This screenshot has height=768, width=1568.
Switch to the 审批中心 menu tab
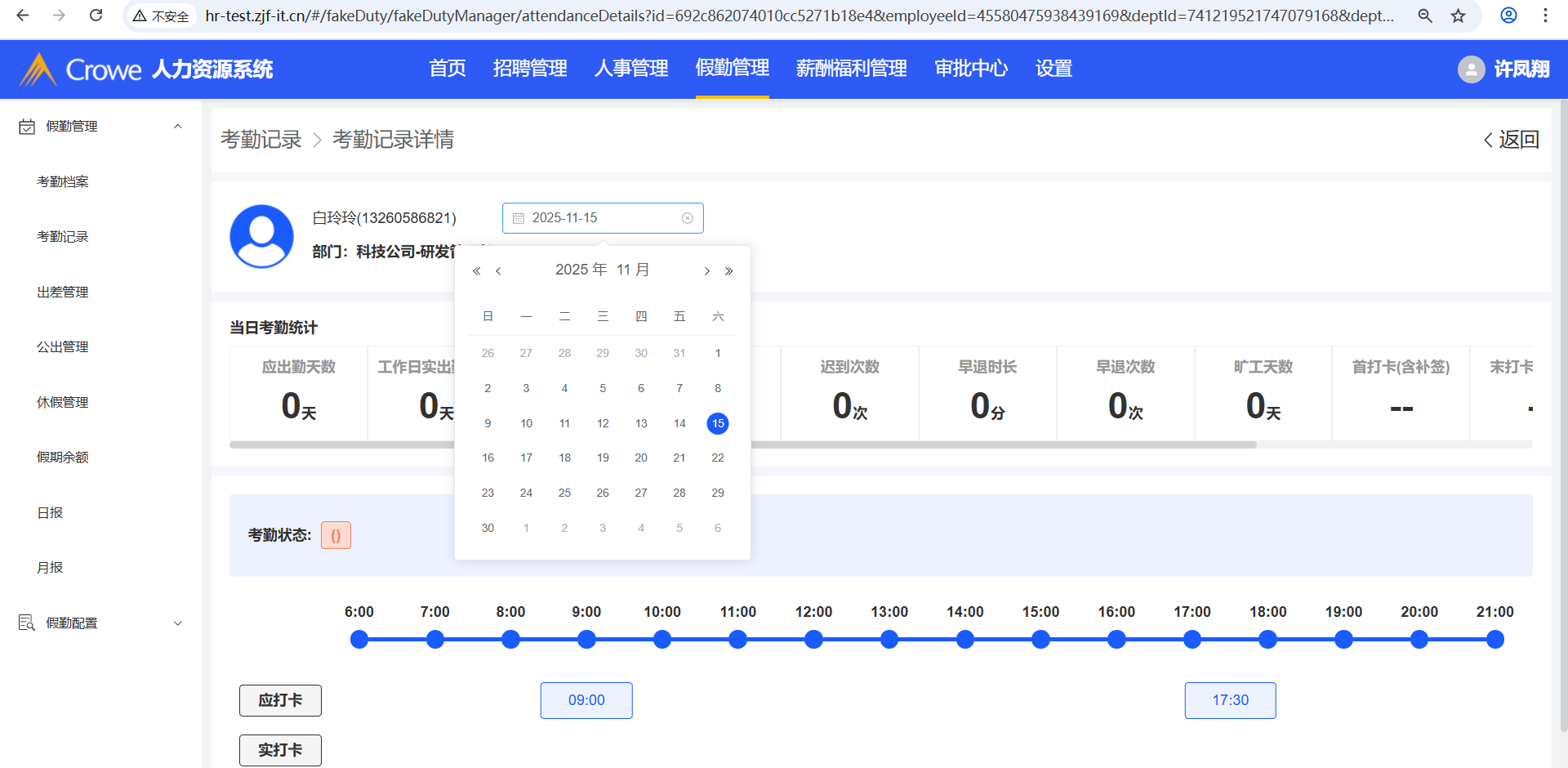coord(970,69)
